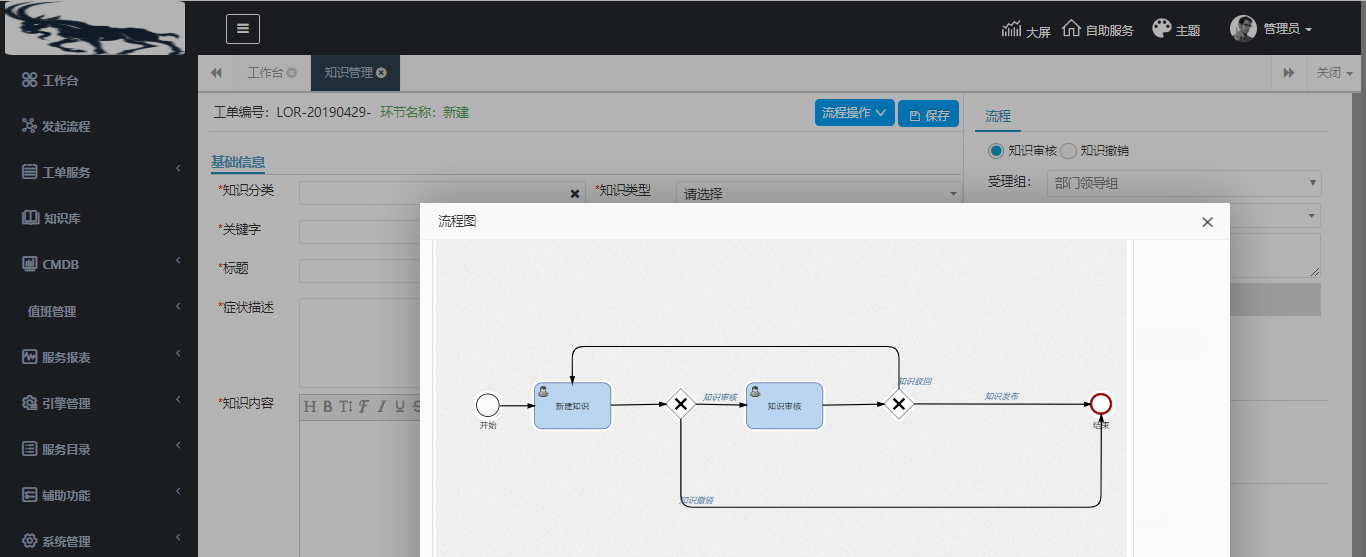The width and height of the screenshot is (1366, 557).
Task: Click the hamburger menu toggle icon
Action: [x=242, y=29]
